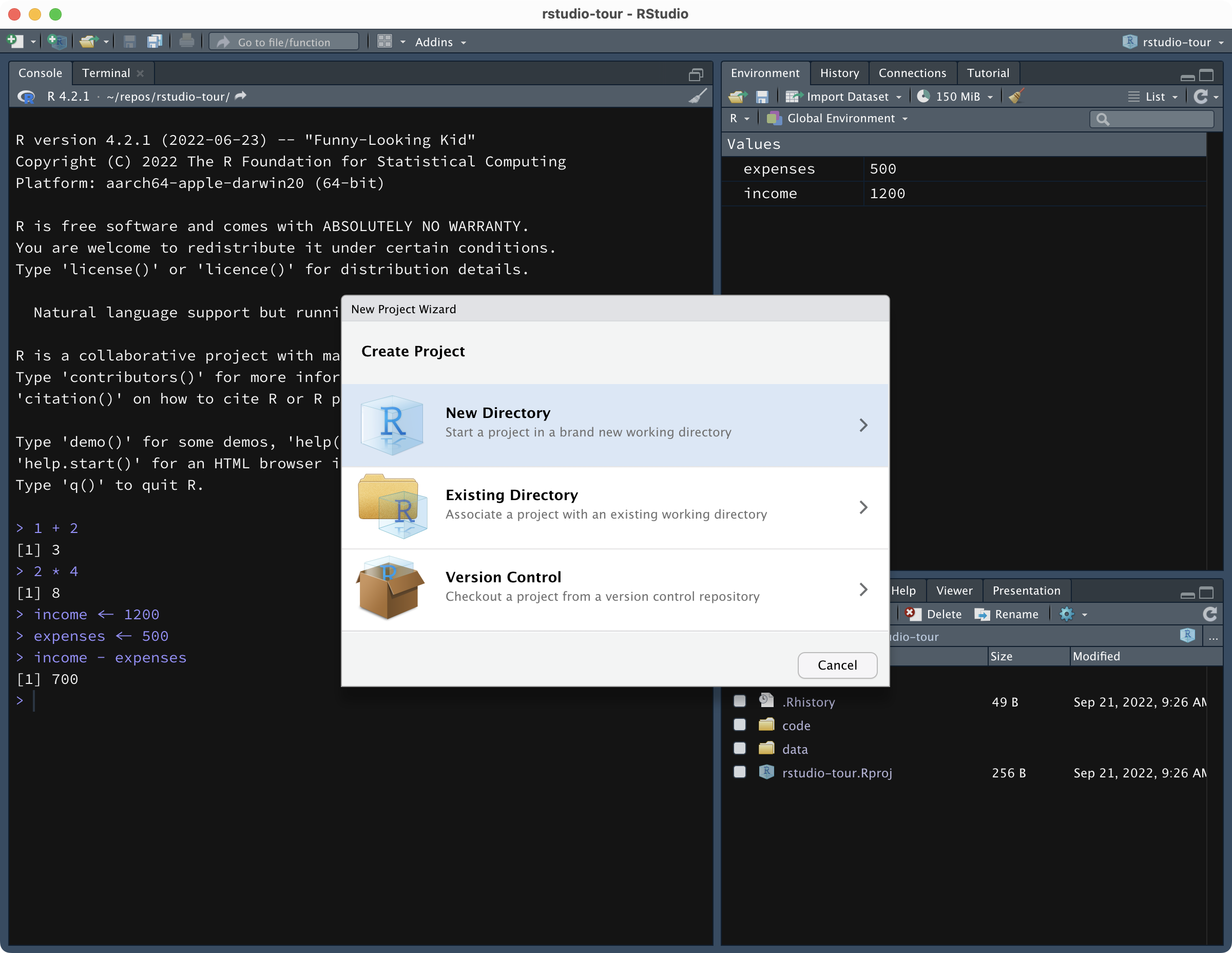Choose the New Directory project option
The height and width of the screenshot is (953, 1232).
pyautogui.click(x=615, y=426)
